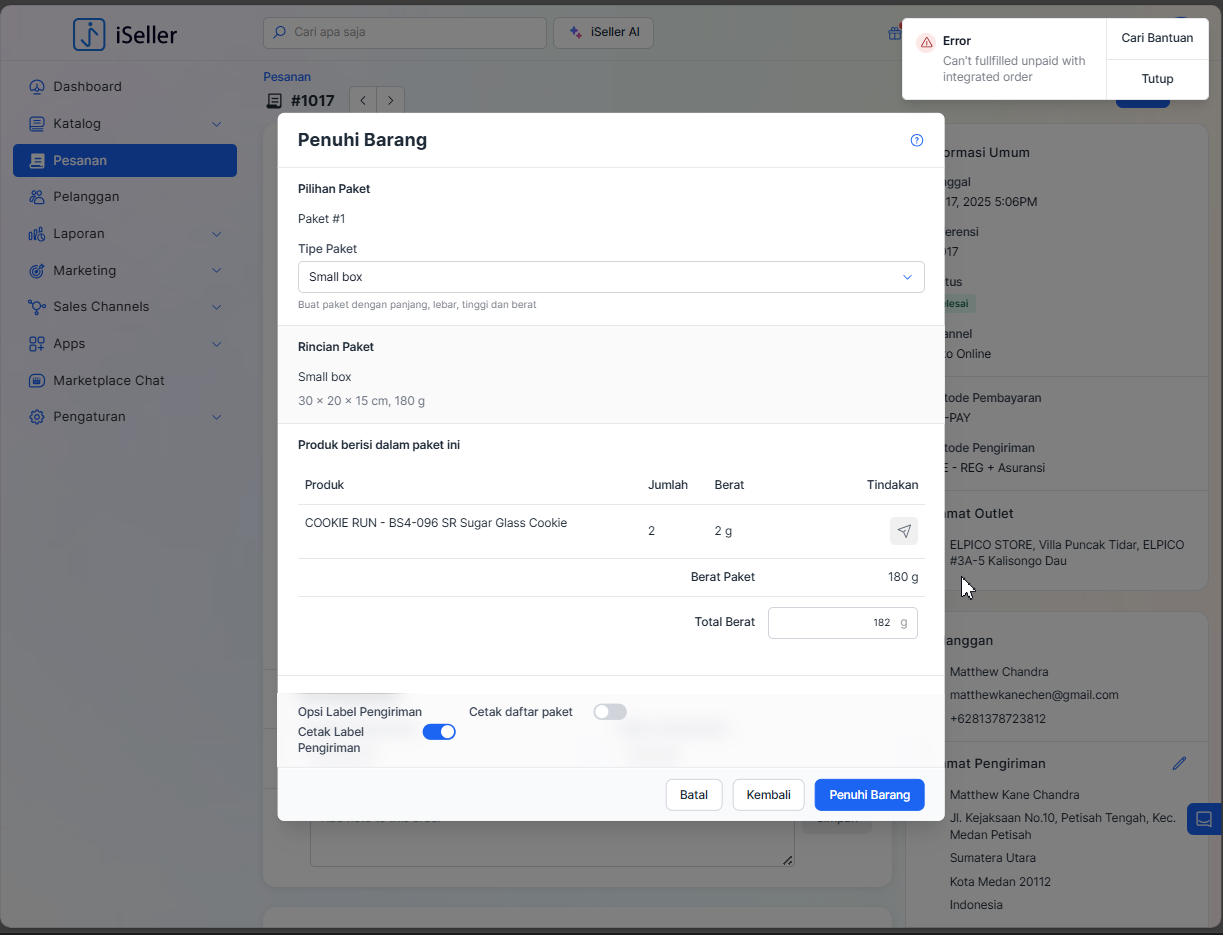Screen dimensions: 1223x935
Task: Click the pencil icon to edit shipping address
Action: pyautogui.click(x=1179, y=763)
